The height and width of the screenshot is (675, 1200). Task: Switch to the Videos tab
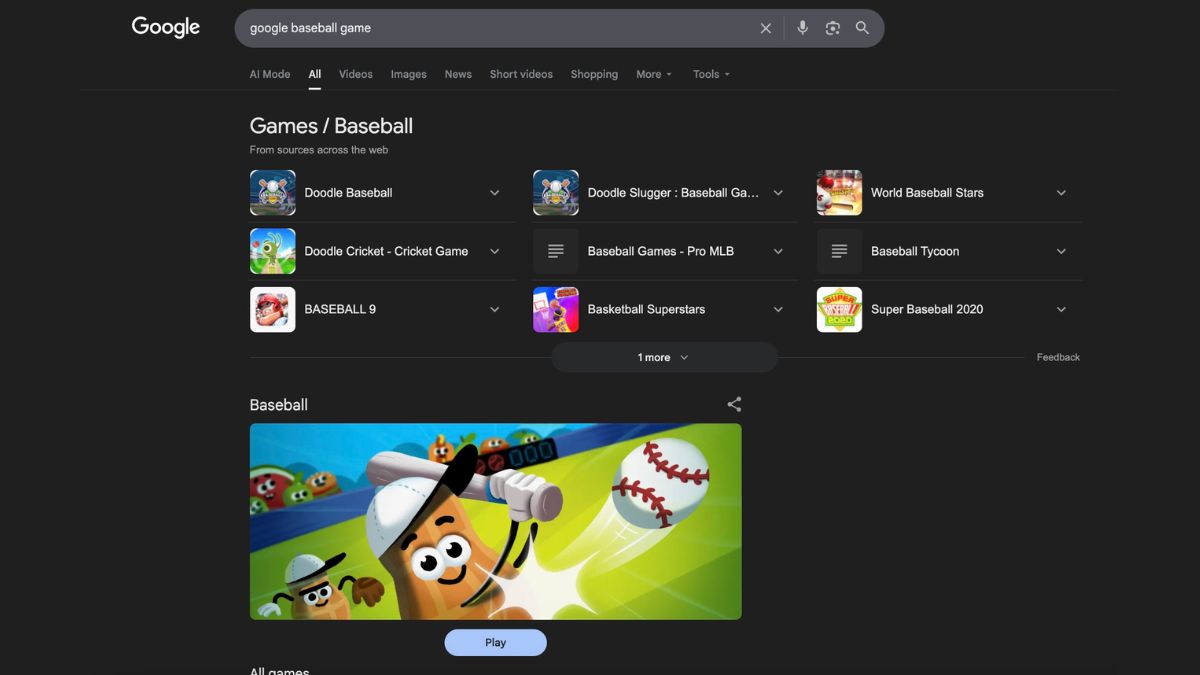(355, 74)
